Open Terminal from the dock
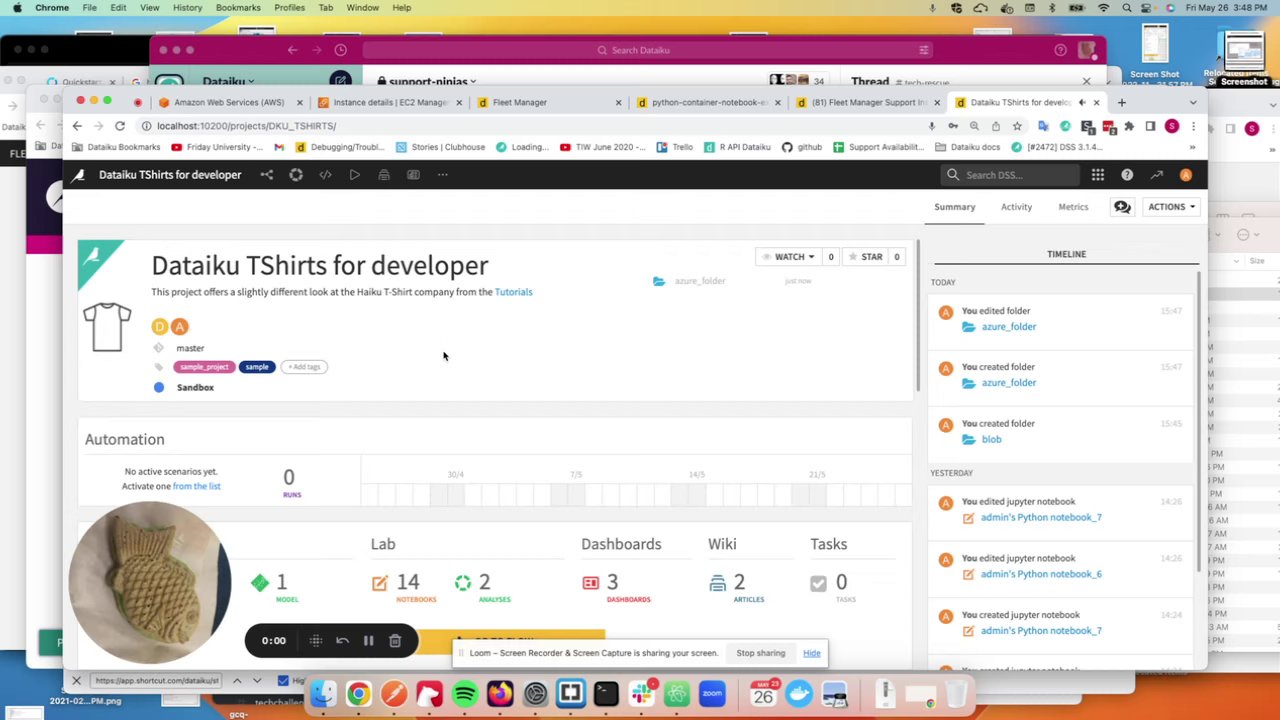 (x=606, y=693)
